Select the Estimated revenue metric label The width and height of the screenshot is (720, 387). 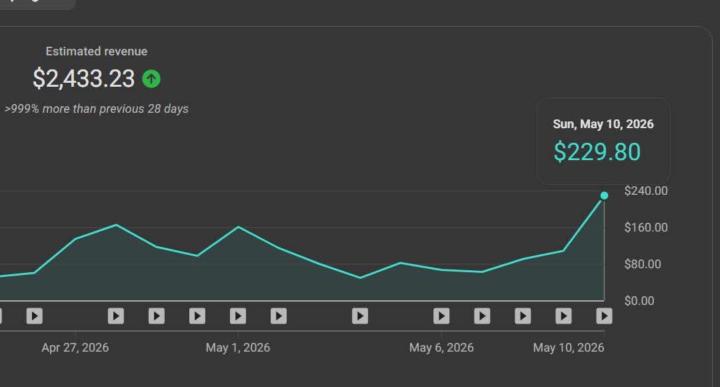pyautogui.click(x=96, y=51)
